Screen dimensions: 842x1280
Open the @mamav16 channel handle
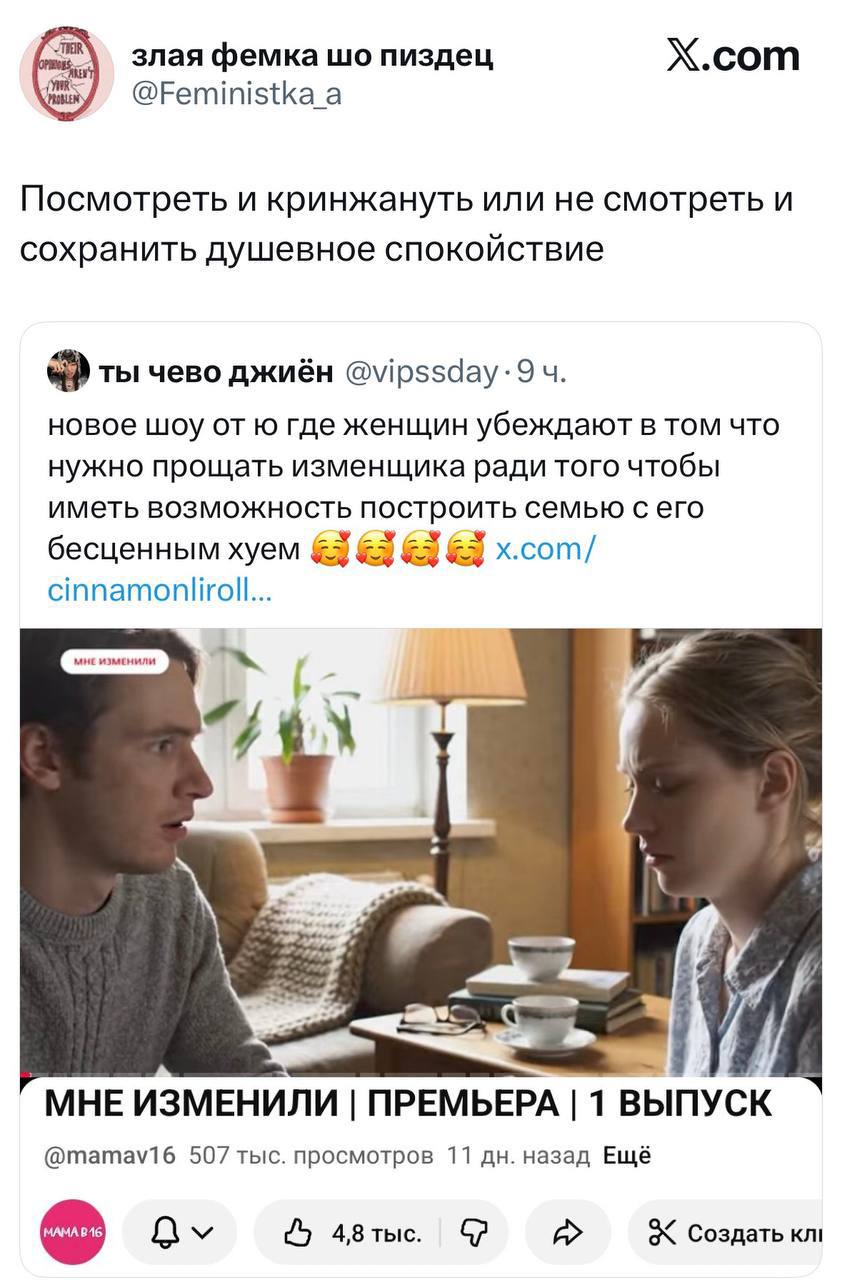[110, 1156]
